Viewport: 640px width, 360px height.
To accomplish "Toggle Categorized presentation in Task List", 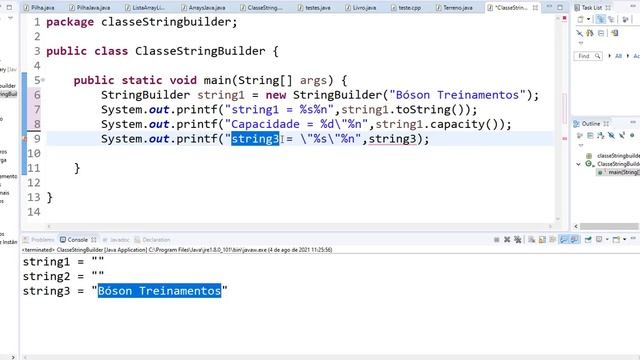I will 600,19.
